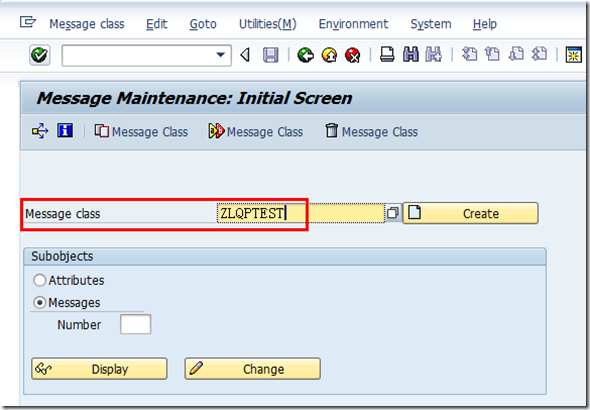
Task: Open the System menu
Action: (x=430, y=24)
